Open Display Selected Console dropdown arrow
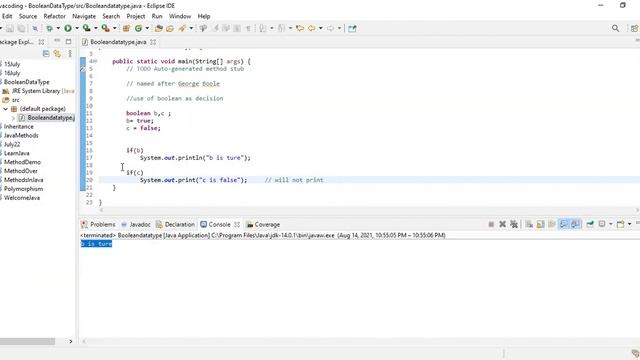640x360 pixels. pos(611,224)
